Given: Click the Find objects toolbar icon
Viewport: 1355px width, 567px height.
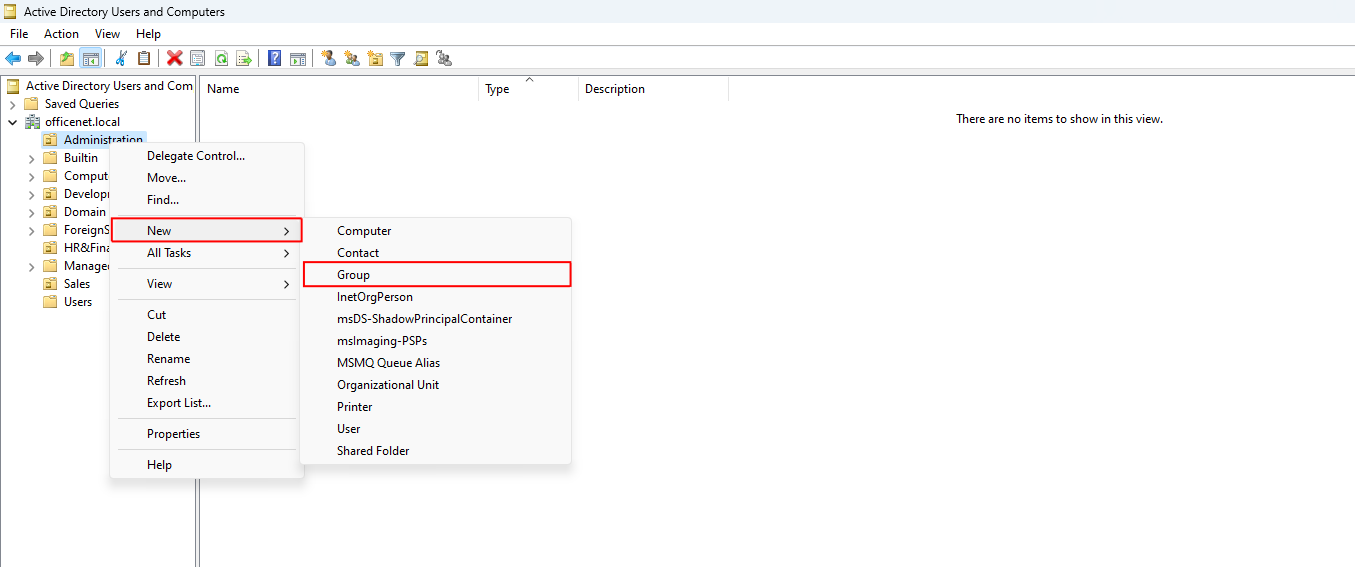Looking at the screenshot, I should (421, 58).
